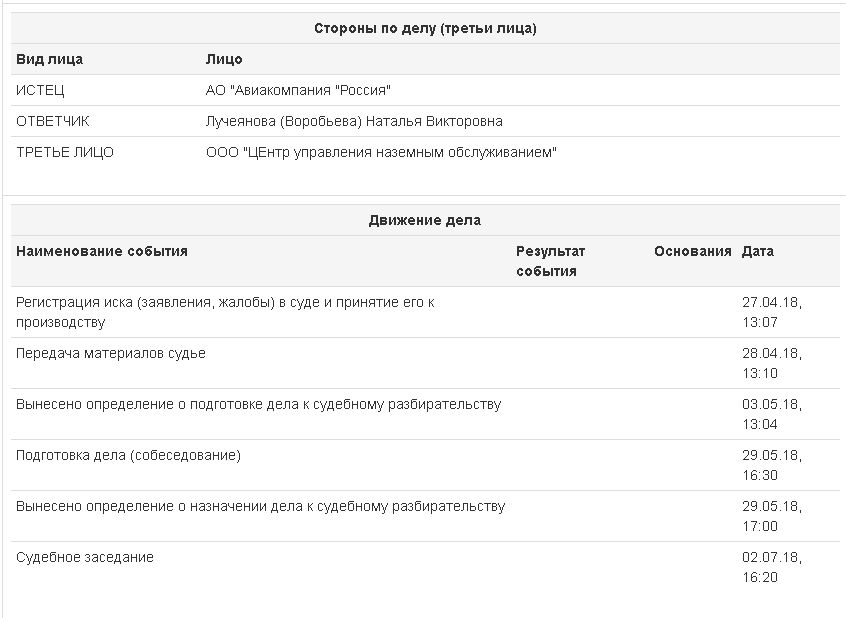Viewport: 846px width, 618px height.
Task: Click the "Передача материалов судье" event
Action: 111,353
